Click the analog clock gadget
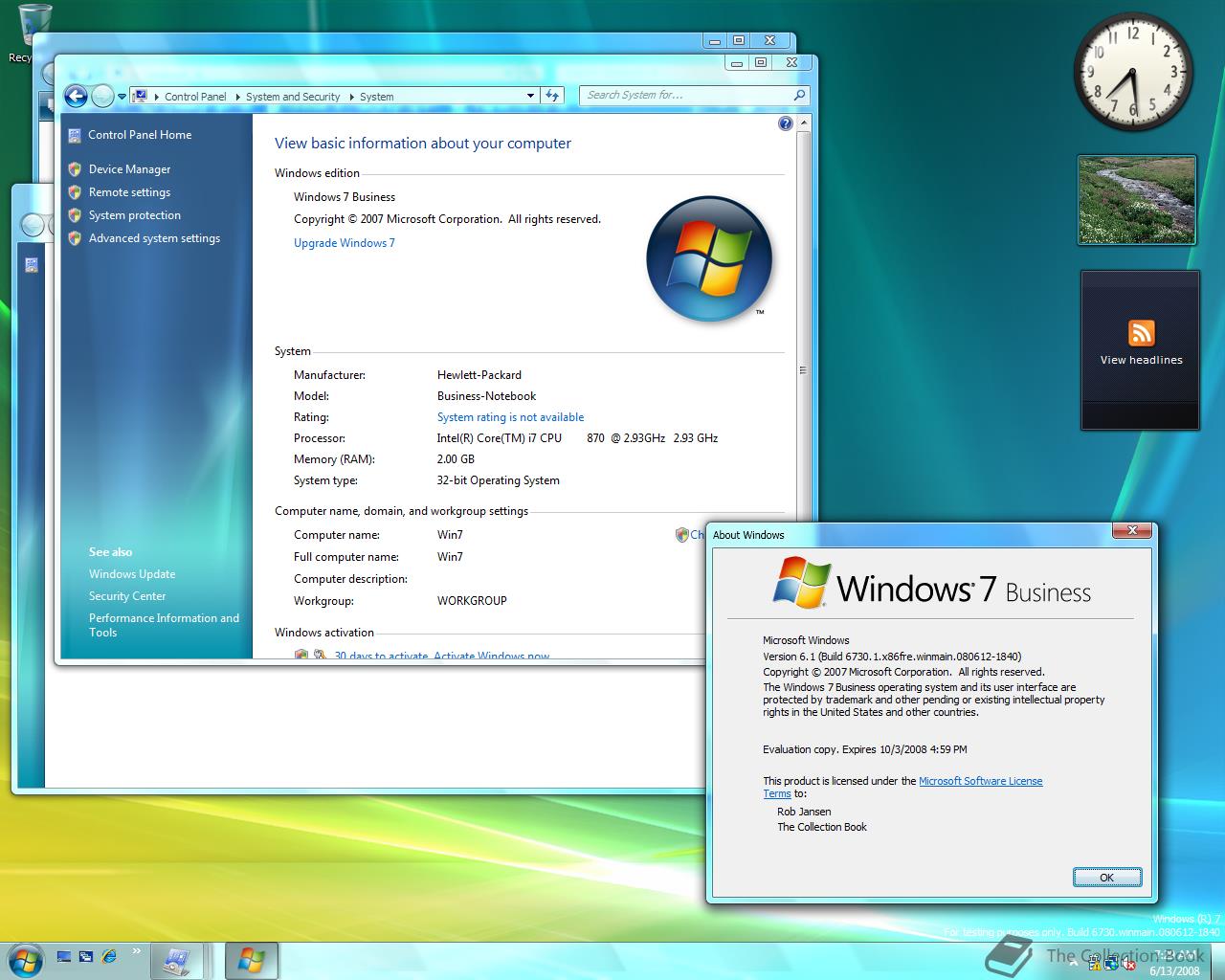Image resolution: width=1225 pixels, height=980 pixels. (1134, 72)
